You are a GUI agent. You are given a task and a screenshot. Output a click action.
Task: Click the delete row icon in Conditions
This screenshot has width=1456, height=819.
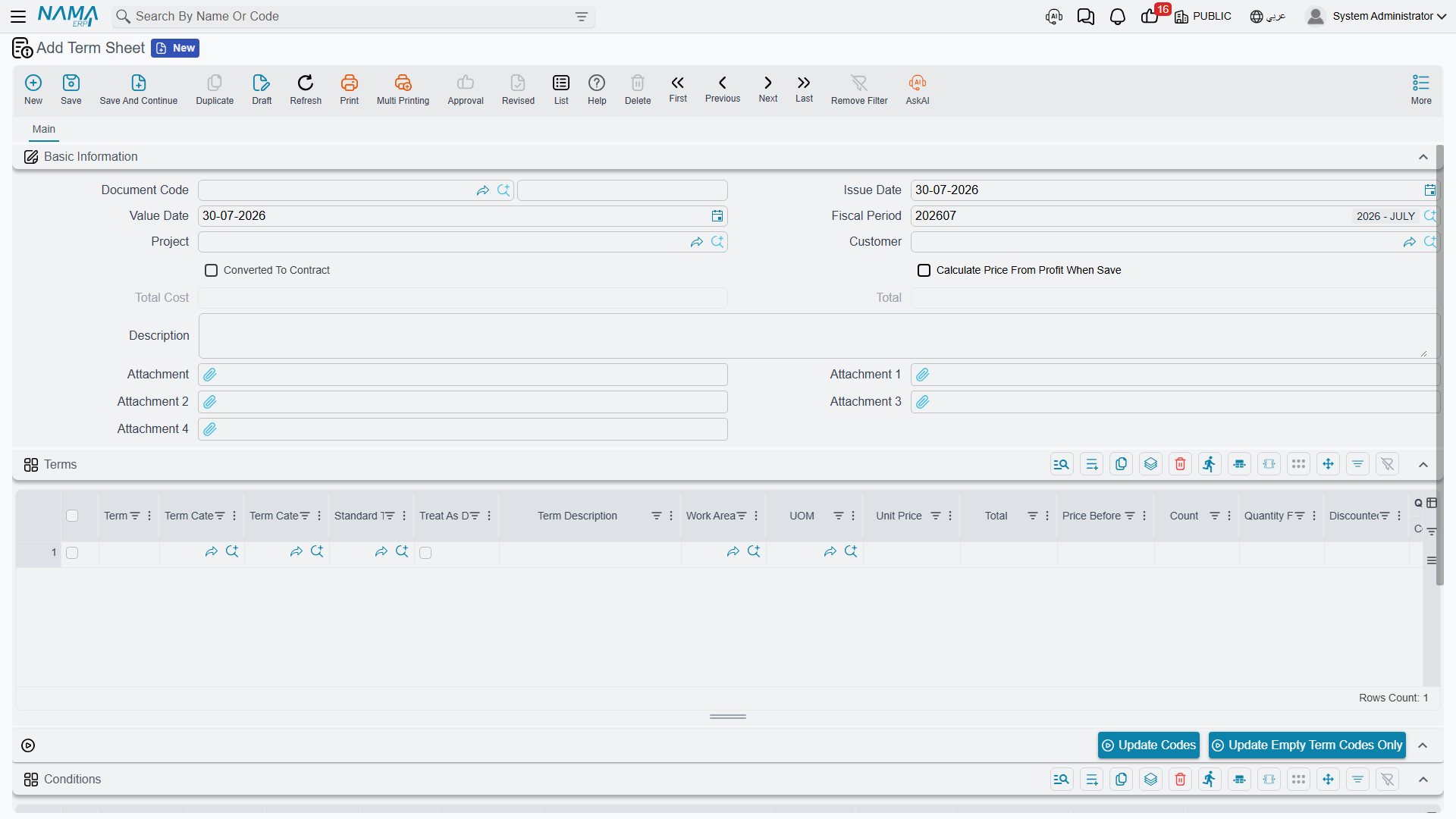coord(1181,779)
